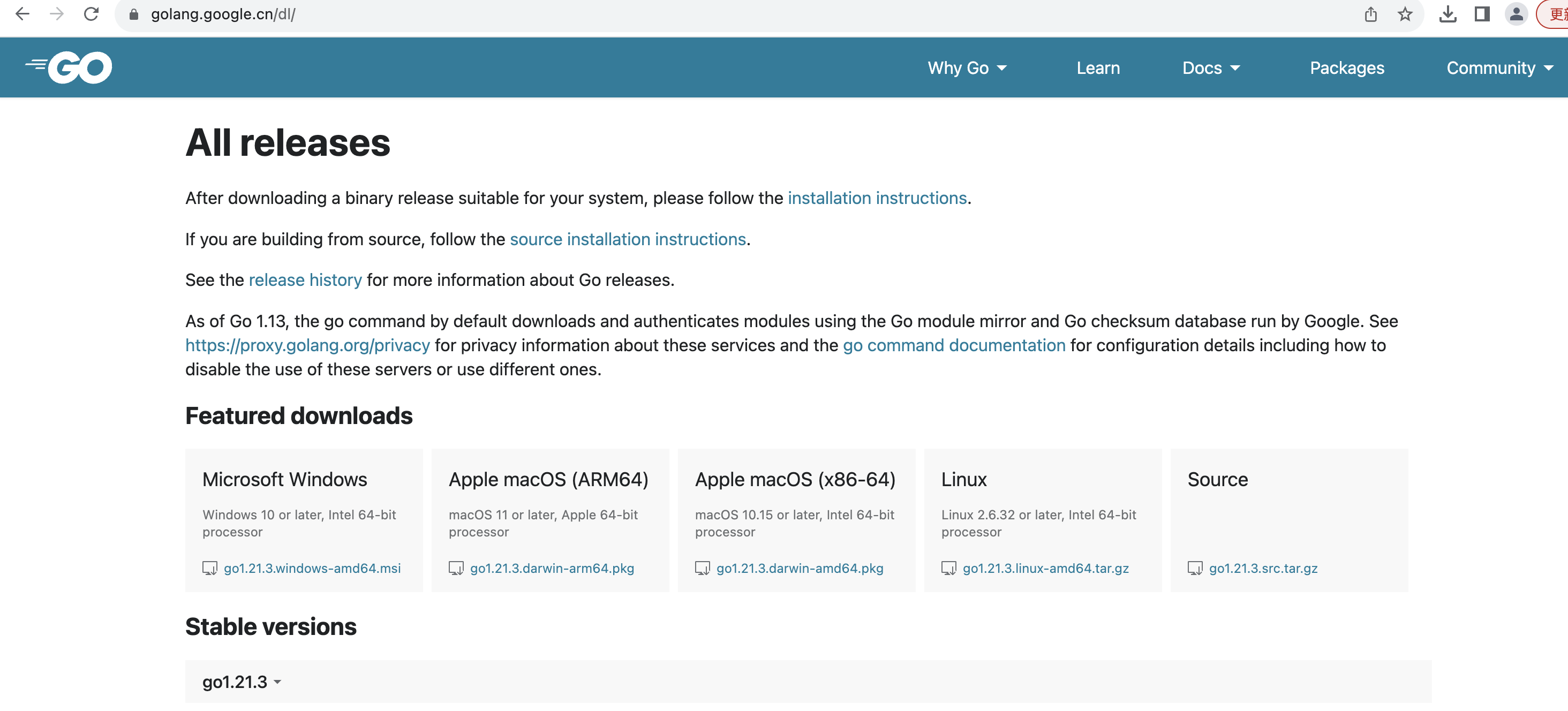The width and height of the screenshot is (1568, 711).
Task: Click the download icon beside go1.21.3.linux-amd64.tar.gz
Action: point(948,569)
